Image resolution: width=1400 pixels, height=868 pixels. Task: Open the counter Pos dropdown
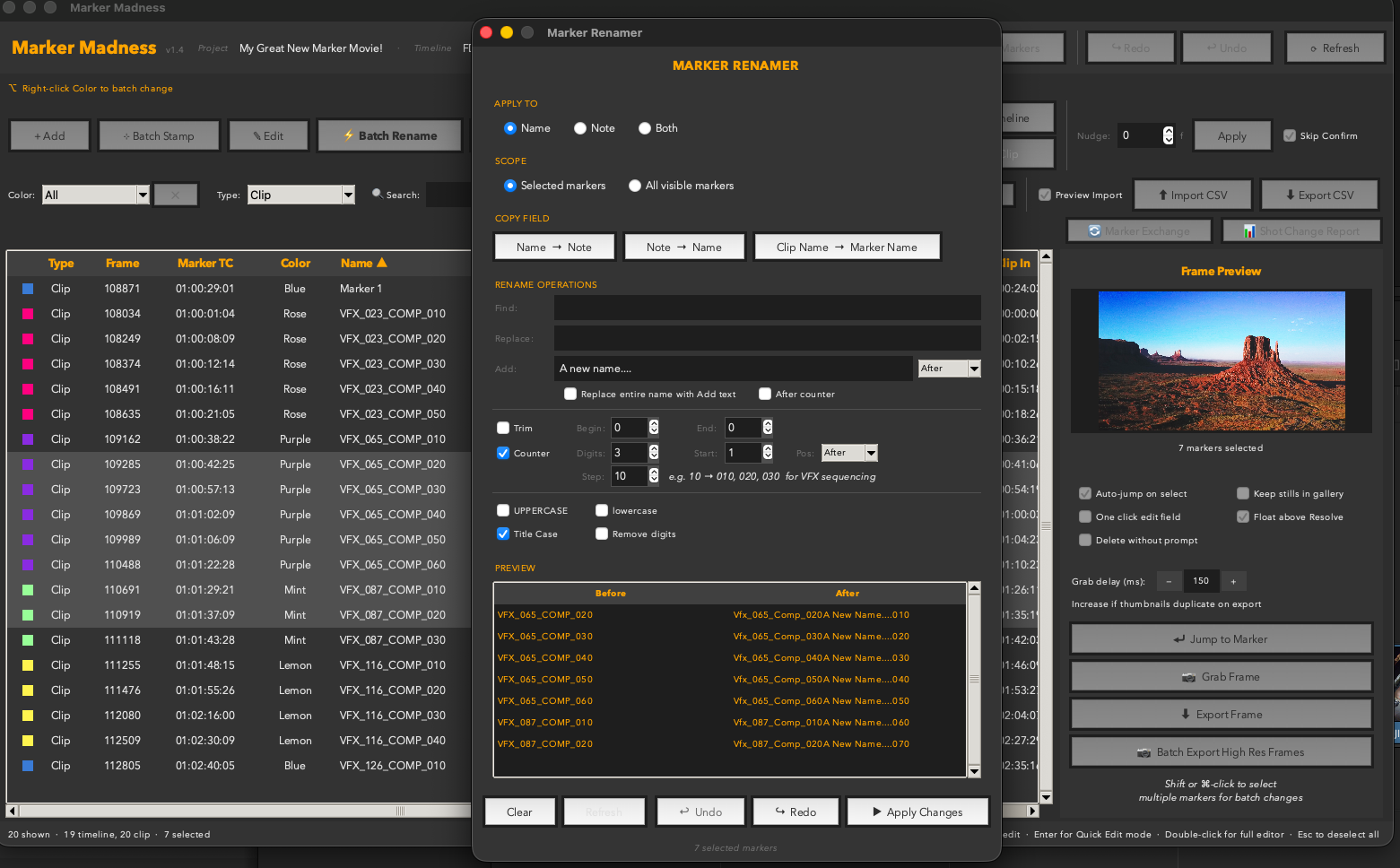click(849, 453)
